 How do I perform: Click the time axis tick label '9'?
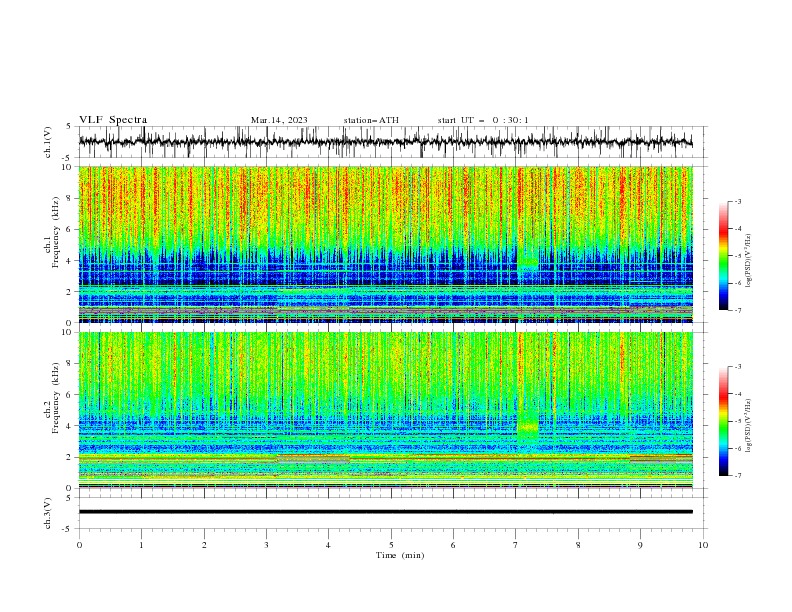click(x=640, y=545)
